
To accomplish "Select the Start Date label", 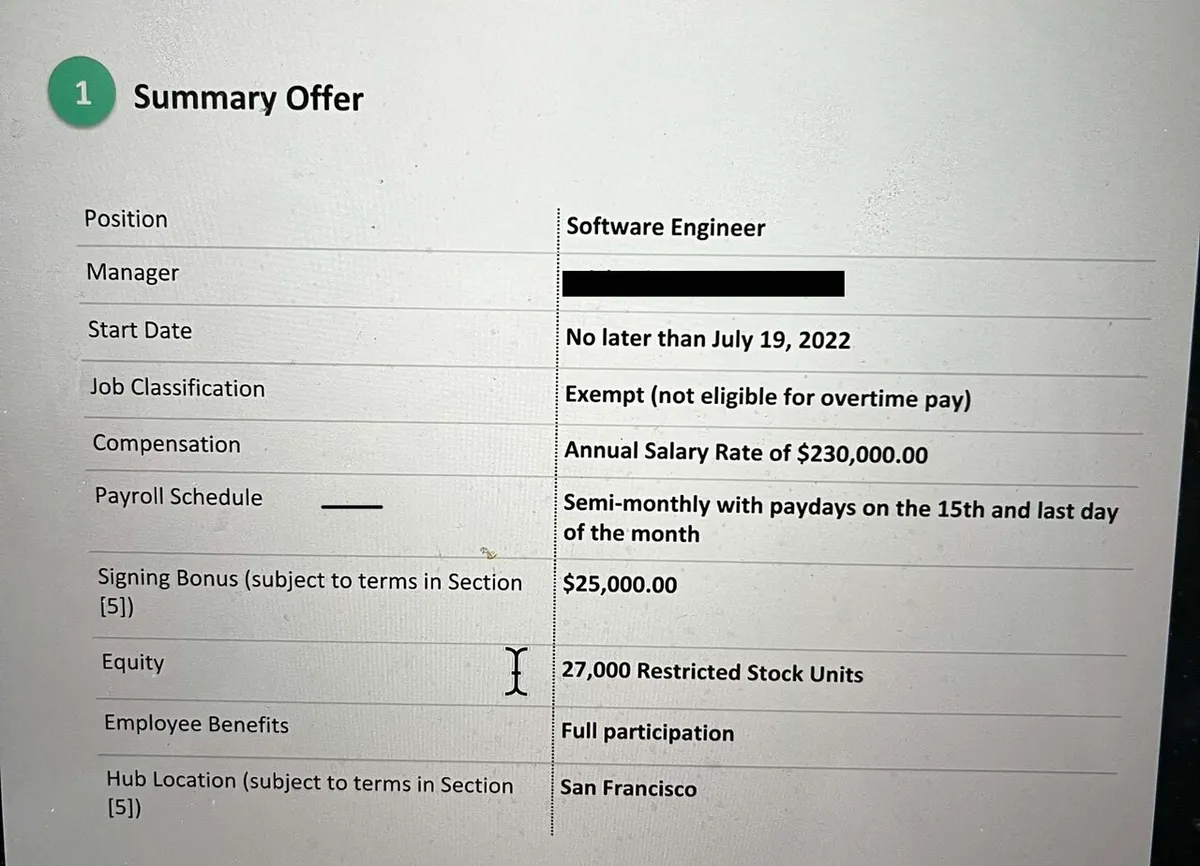I will [x=140, y=330].
